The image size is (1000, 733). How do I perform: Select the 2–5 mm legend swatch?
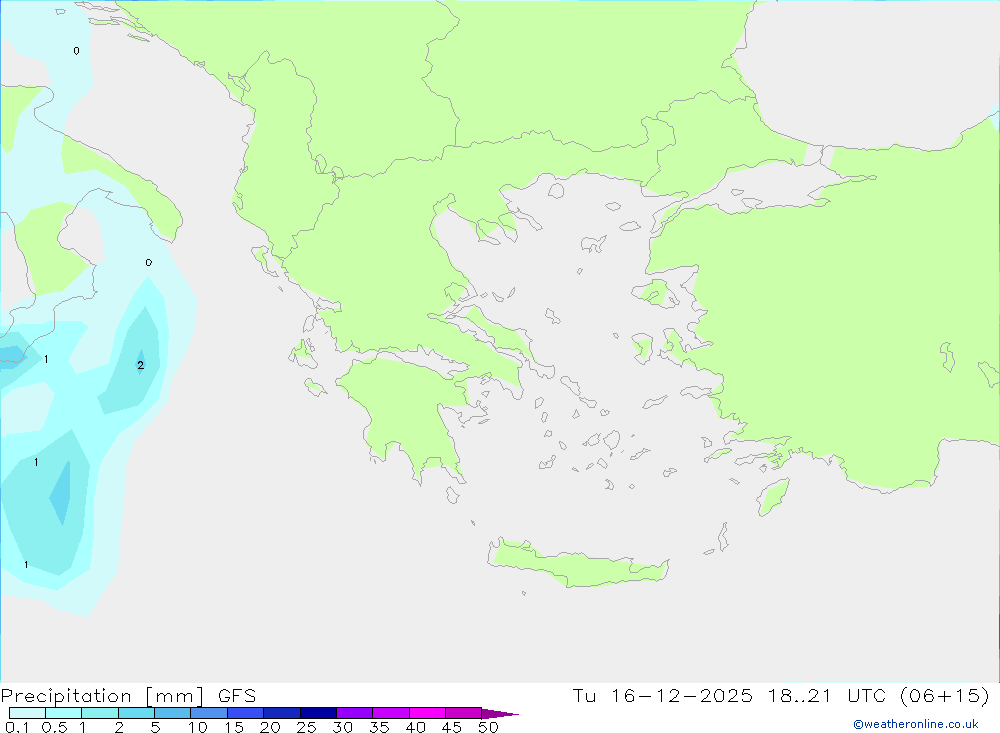click(136, 713)
